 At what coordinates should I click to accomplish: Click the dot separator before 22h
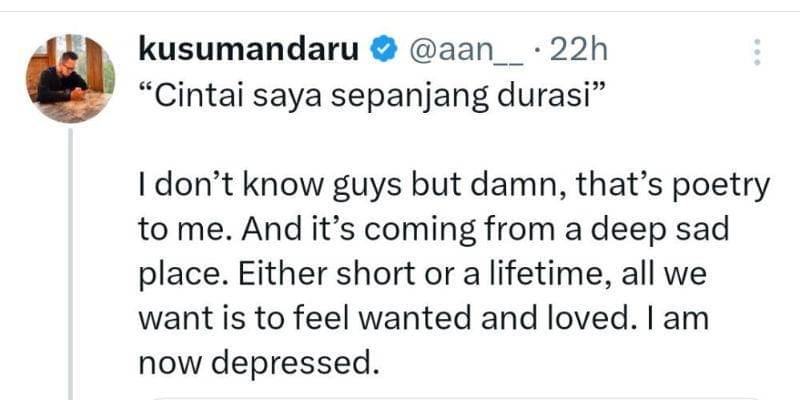tap(537, 48)
